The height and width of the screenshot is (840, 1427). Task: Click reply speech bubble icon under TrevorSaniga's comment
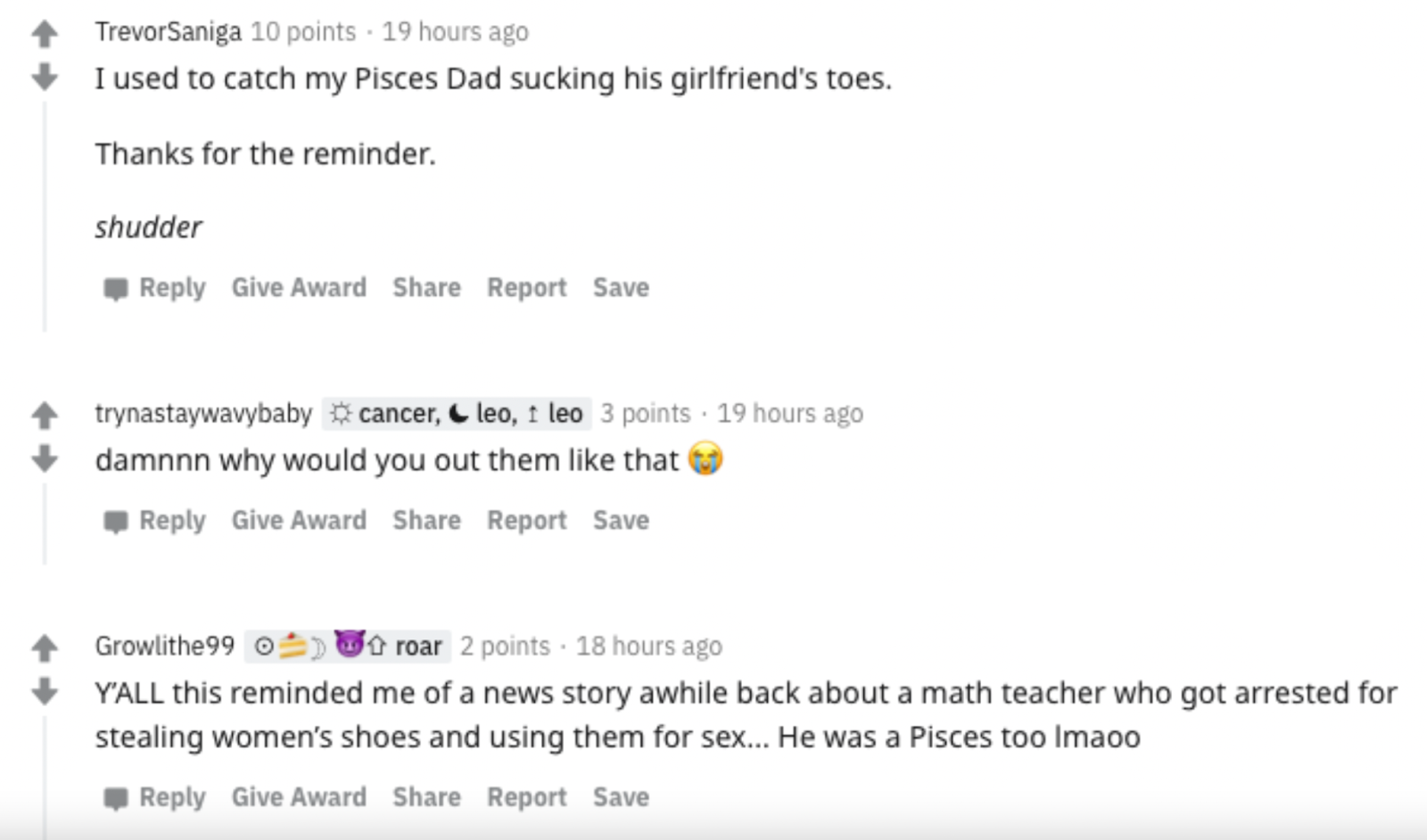(x=116, y=289)
